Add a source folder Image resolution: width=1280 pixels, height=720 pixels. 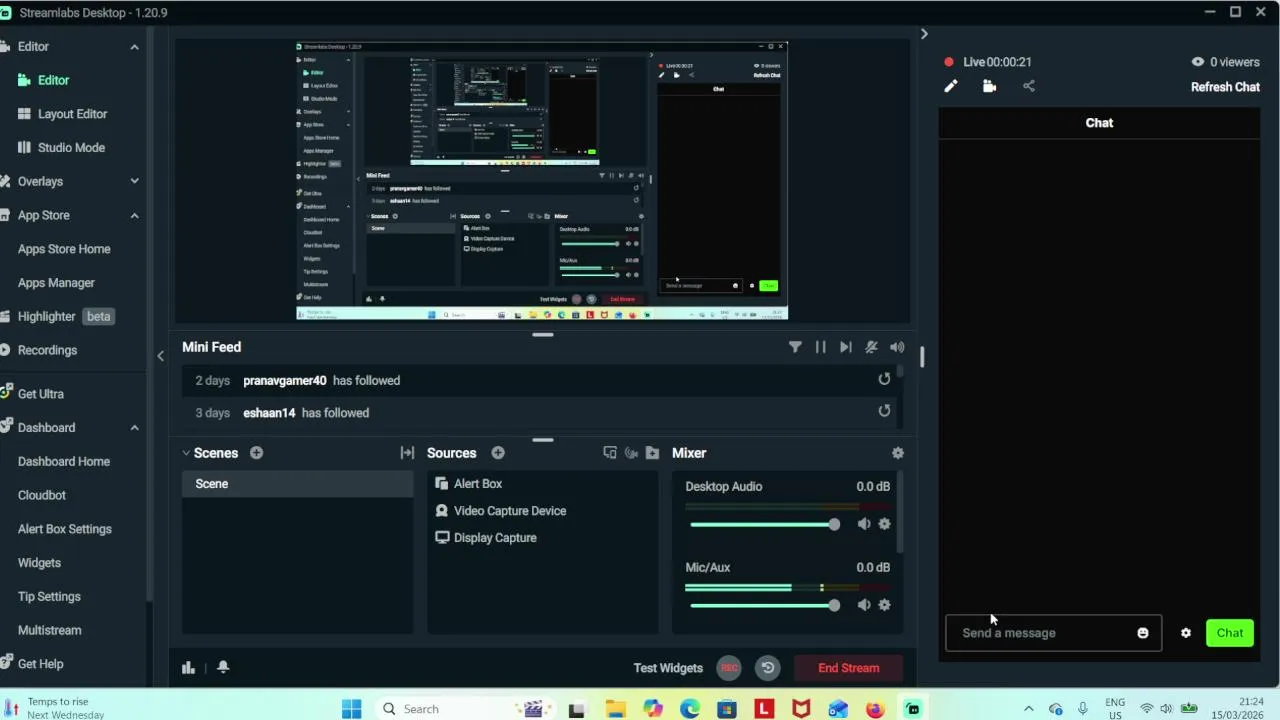point(652,453)
